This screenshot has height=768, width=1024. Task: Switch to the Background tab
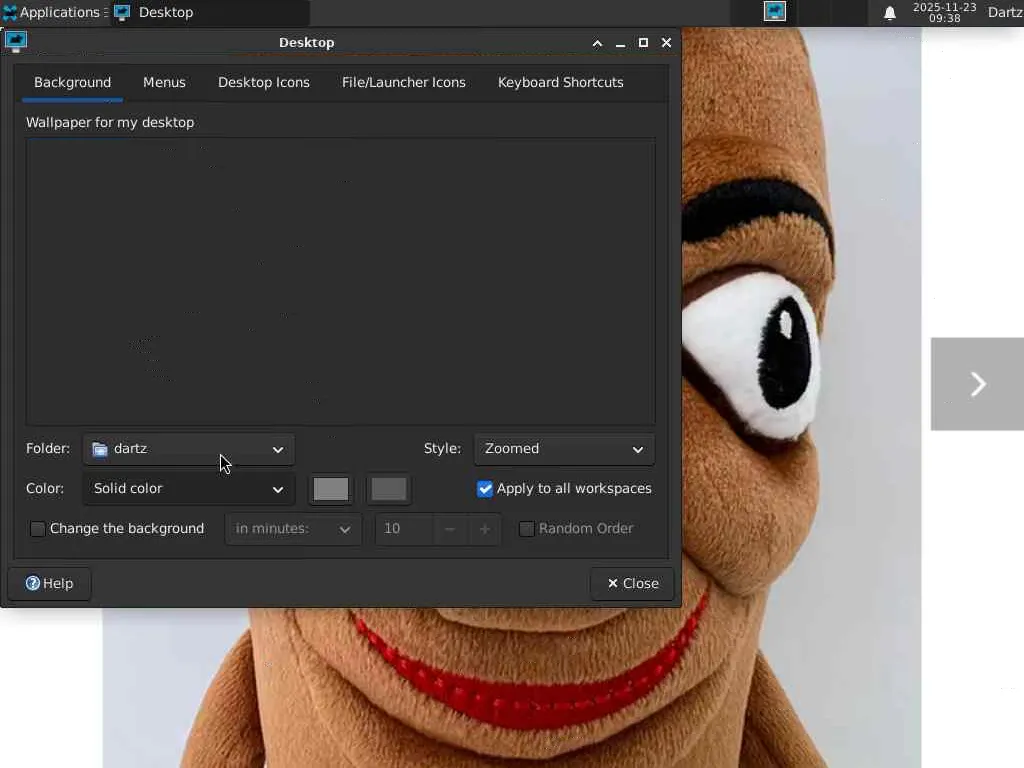pyautogui.click(x=72, y=83)
